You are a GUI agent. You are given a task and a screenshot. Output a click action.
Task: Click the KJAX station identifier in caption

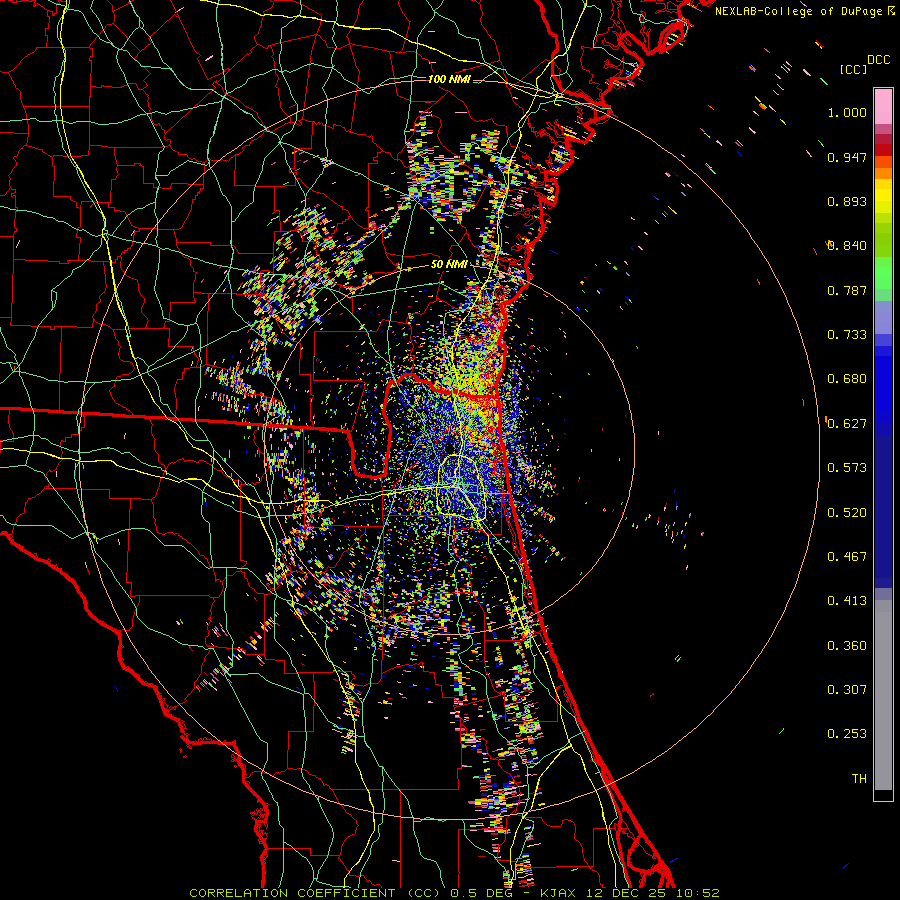(560, 893)
